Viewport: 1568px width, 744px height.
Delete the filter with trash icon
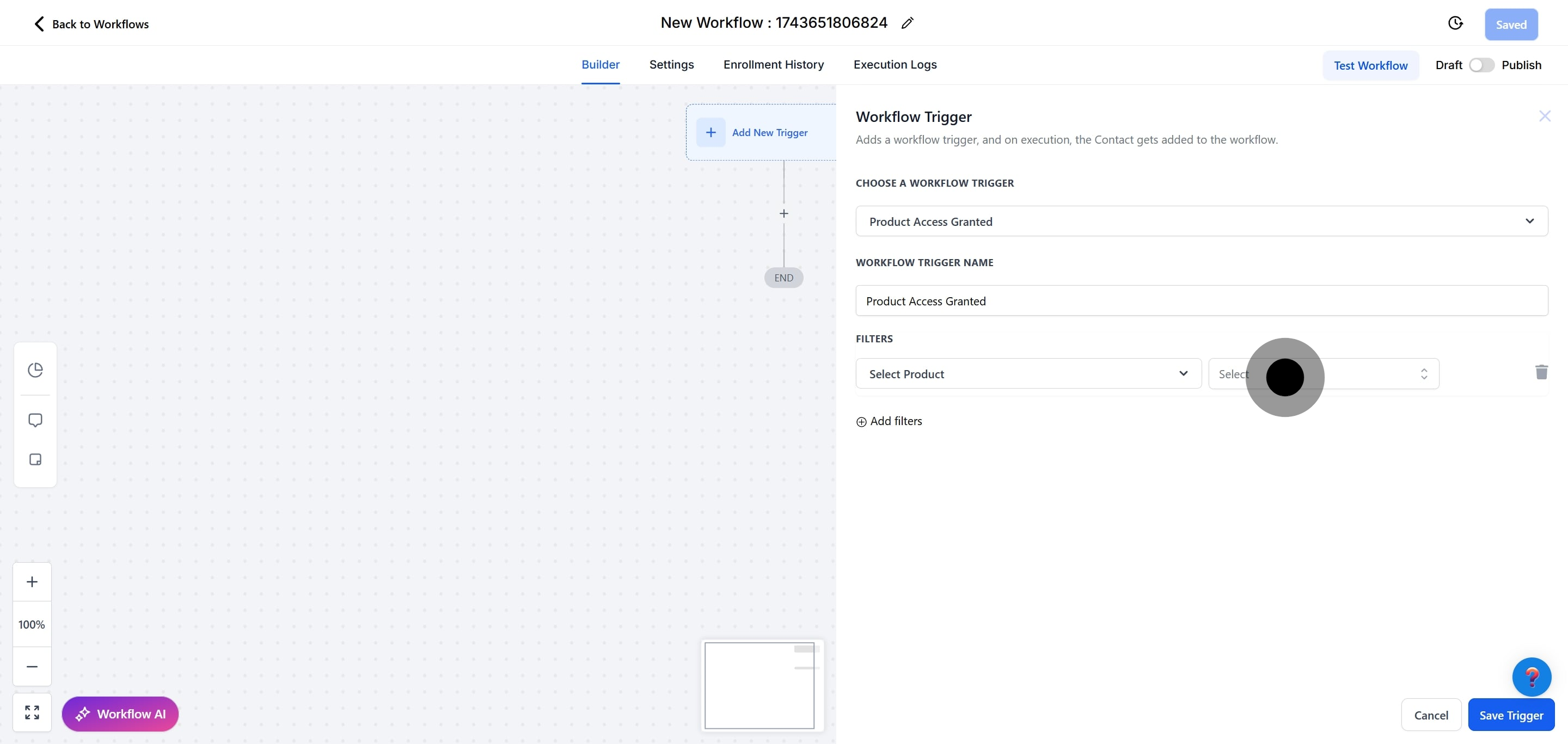coord(1541,372)
